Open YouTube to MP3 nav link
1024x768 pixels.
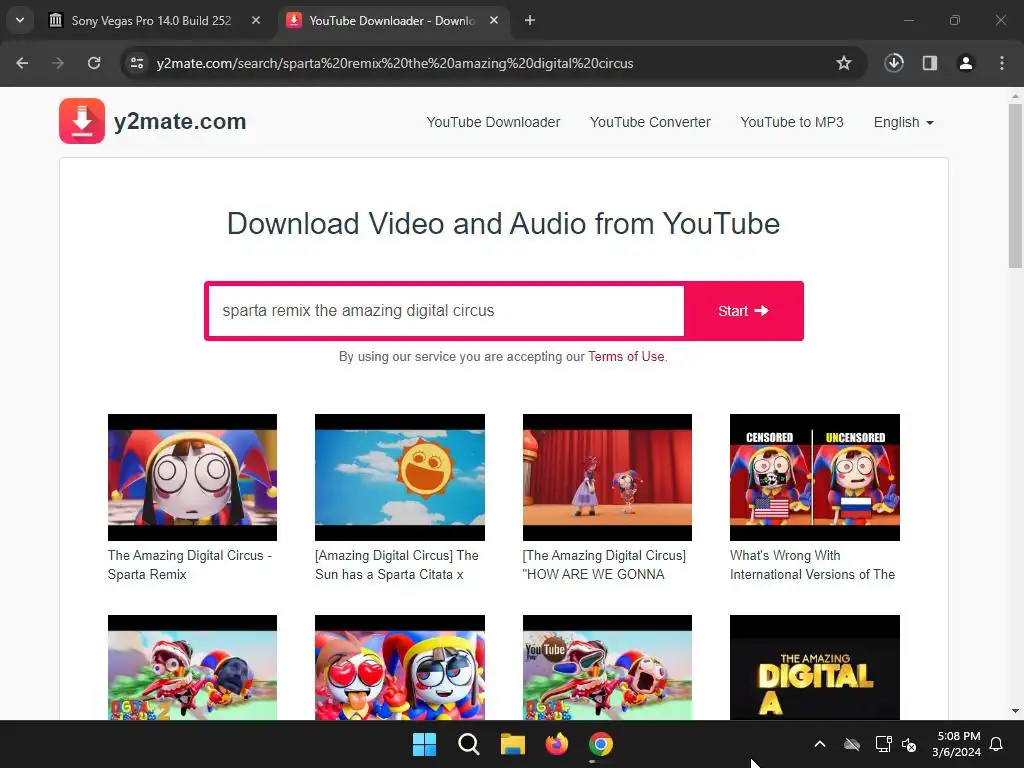tap(792, 122)
